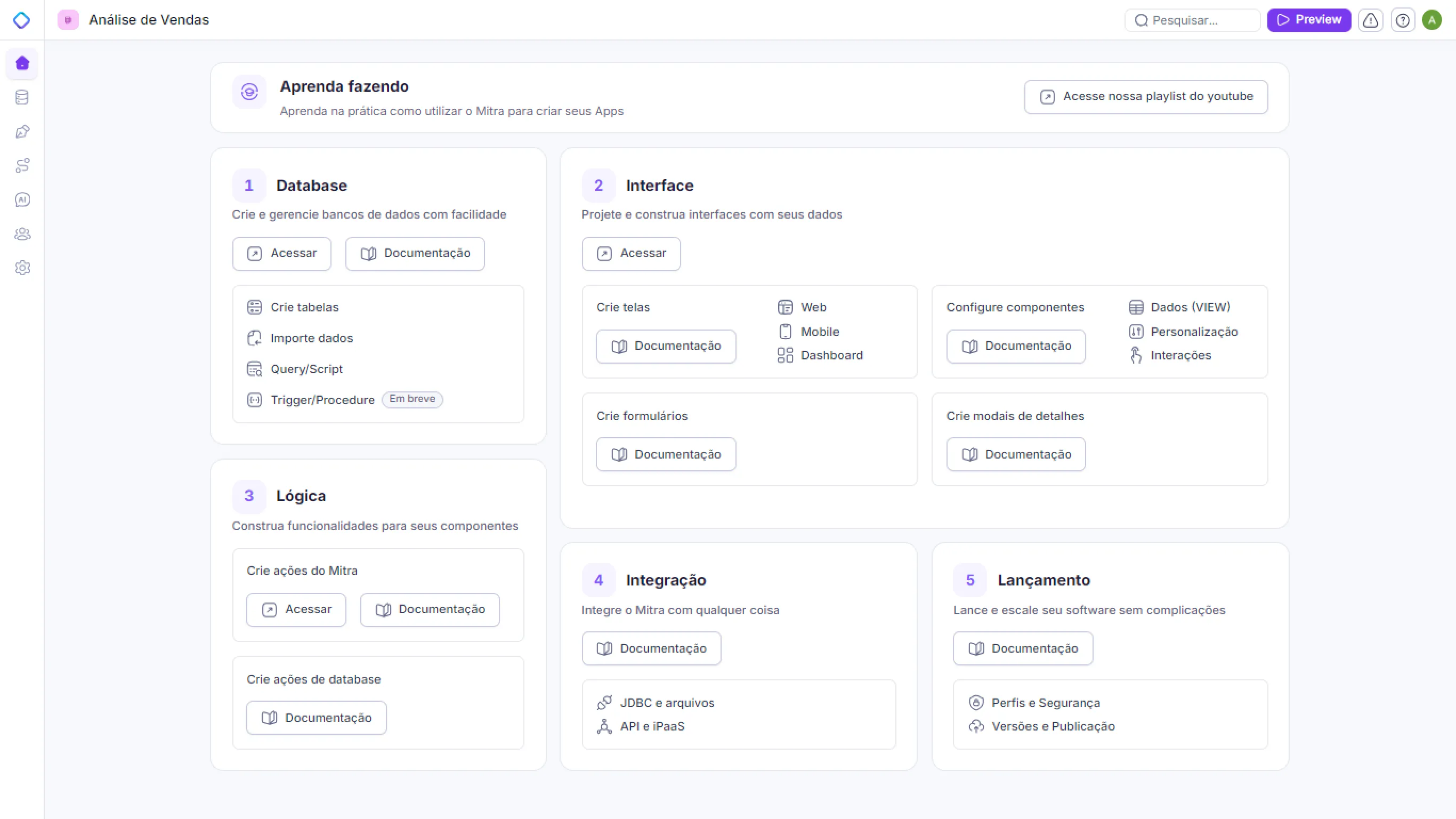Click the help question mark icon

click(1403, 20)
